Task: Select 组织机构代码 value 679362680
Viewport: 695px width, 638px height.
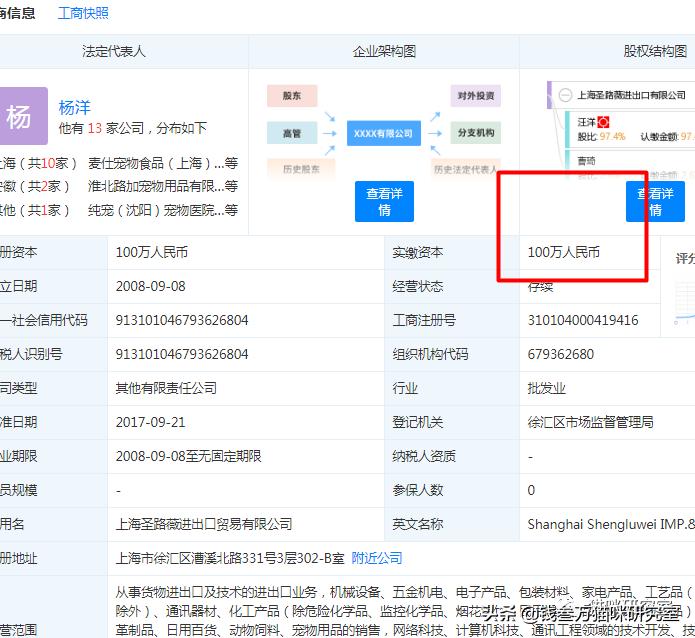Action: pyautogui.click(x=561, y=354)
